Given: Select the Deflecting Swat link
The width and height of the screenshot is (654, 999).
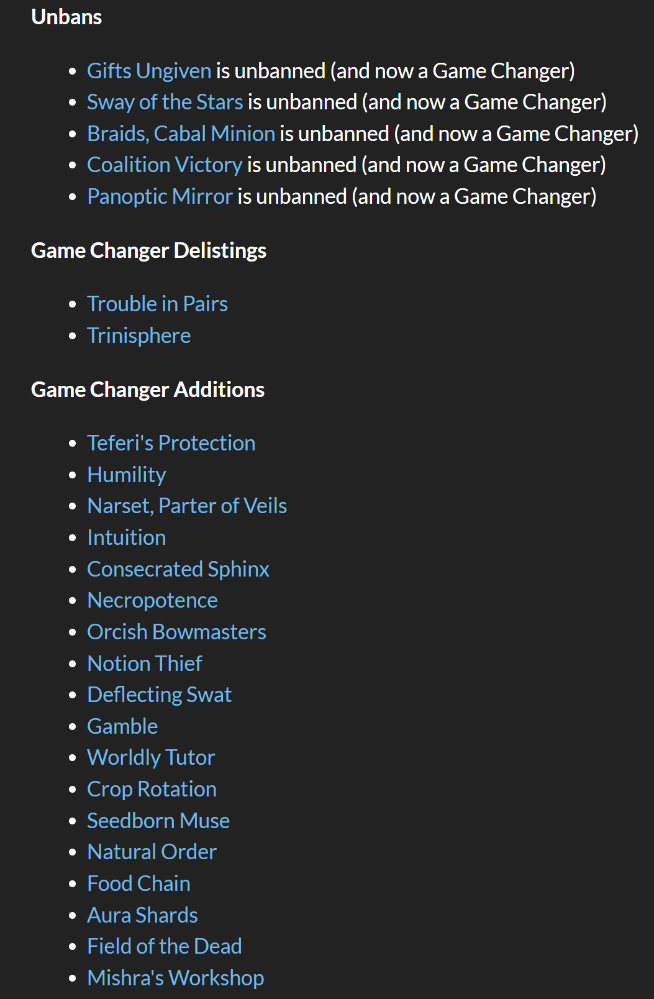Looking at the screenshot, I should [x=159, y=695].
